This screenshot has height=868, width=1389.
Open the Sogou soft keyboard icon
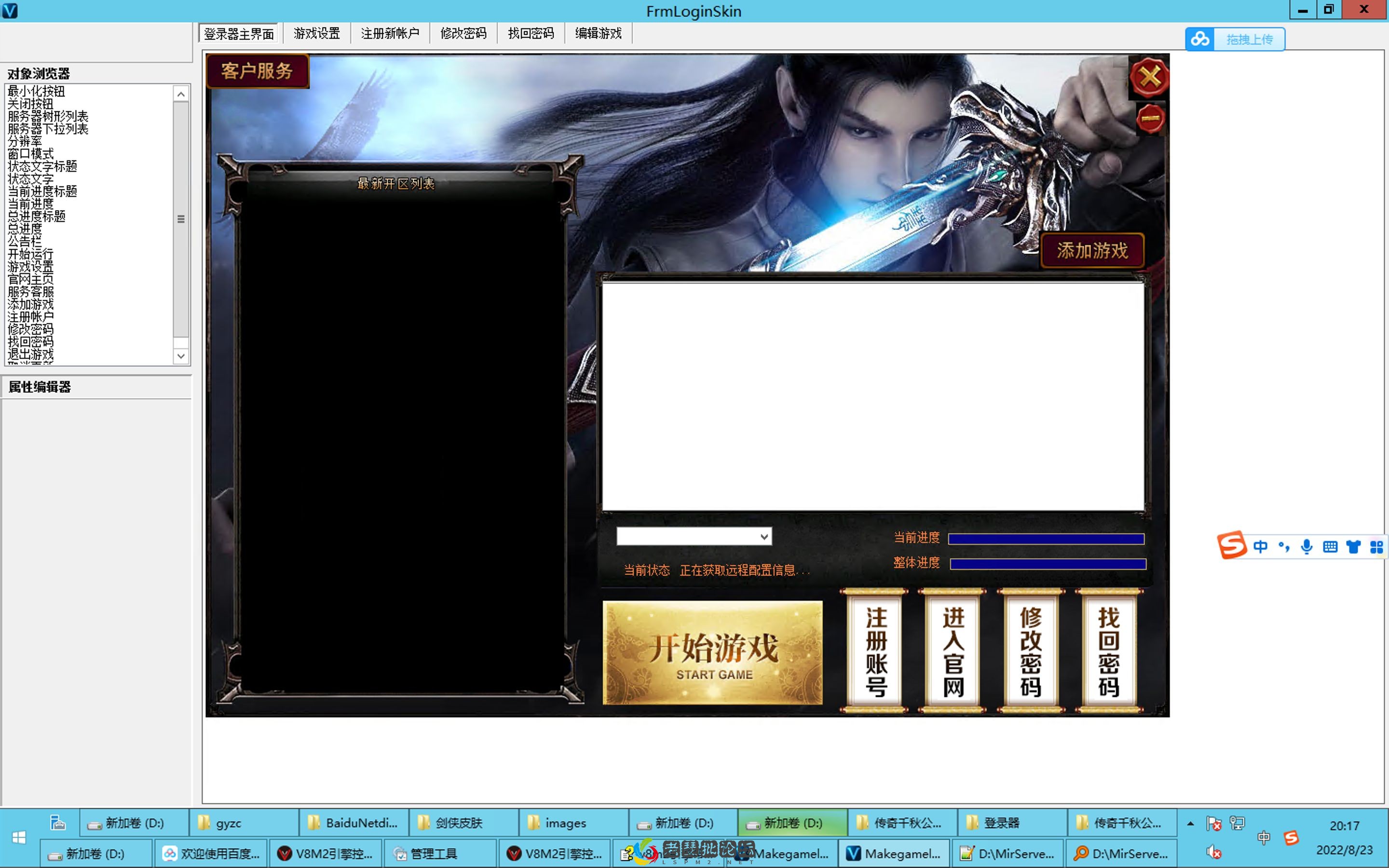(1330, 546)
